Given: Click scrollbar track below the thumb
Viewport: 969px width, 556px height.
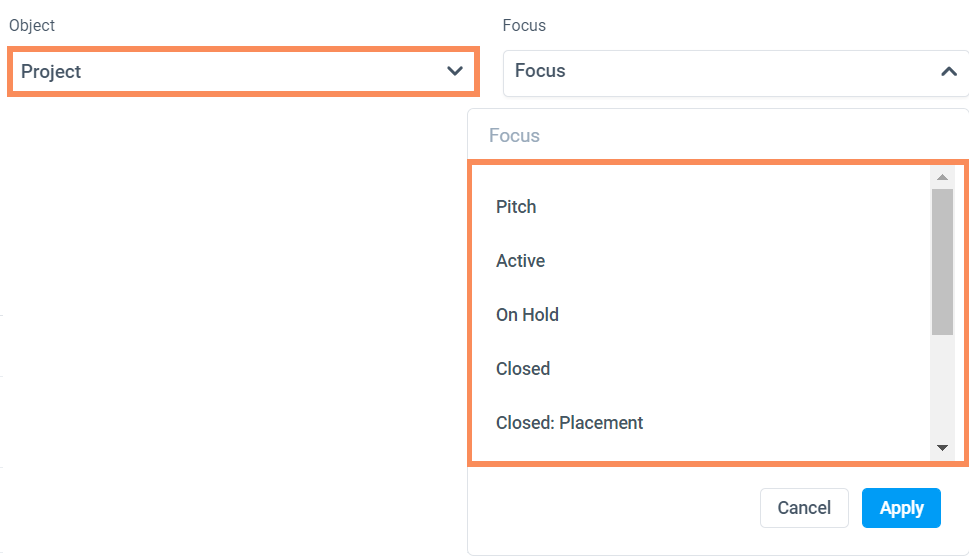Looking at the screenshot, I should pos(942,390).
